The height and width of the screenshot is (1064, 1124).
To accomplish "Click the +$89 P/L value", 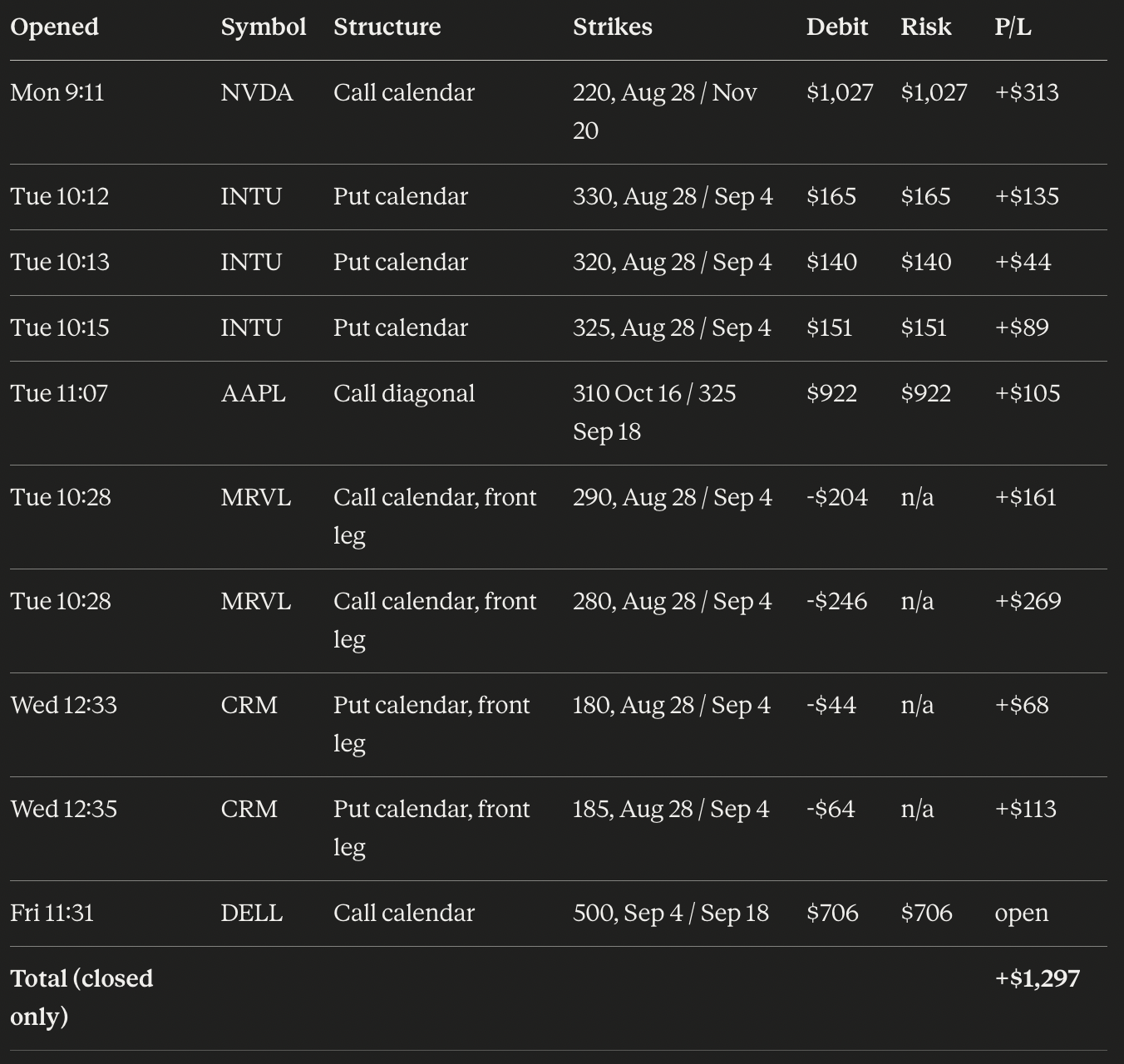I will 1022,328.
